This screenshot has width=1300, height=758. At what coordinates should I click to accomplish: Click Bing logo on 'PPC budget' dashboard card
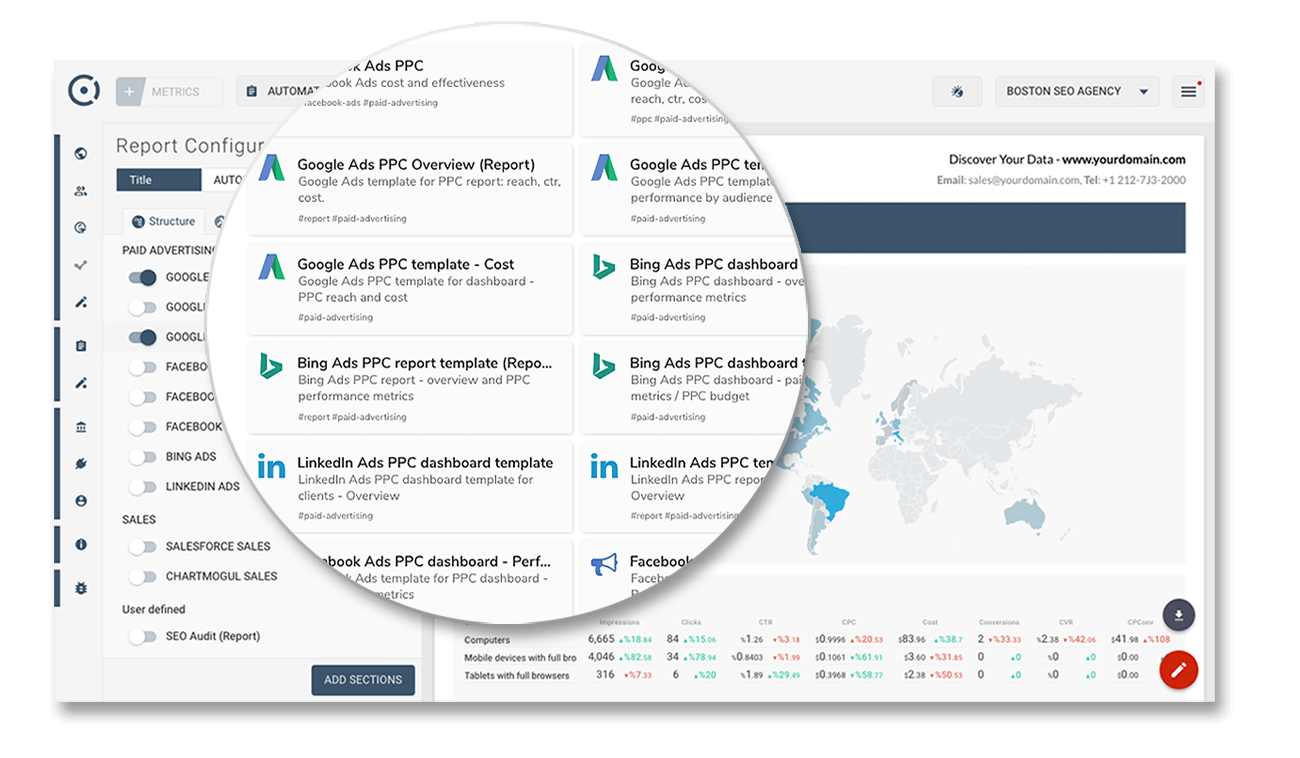603,366
